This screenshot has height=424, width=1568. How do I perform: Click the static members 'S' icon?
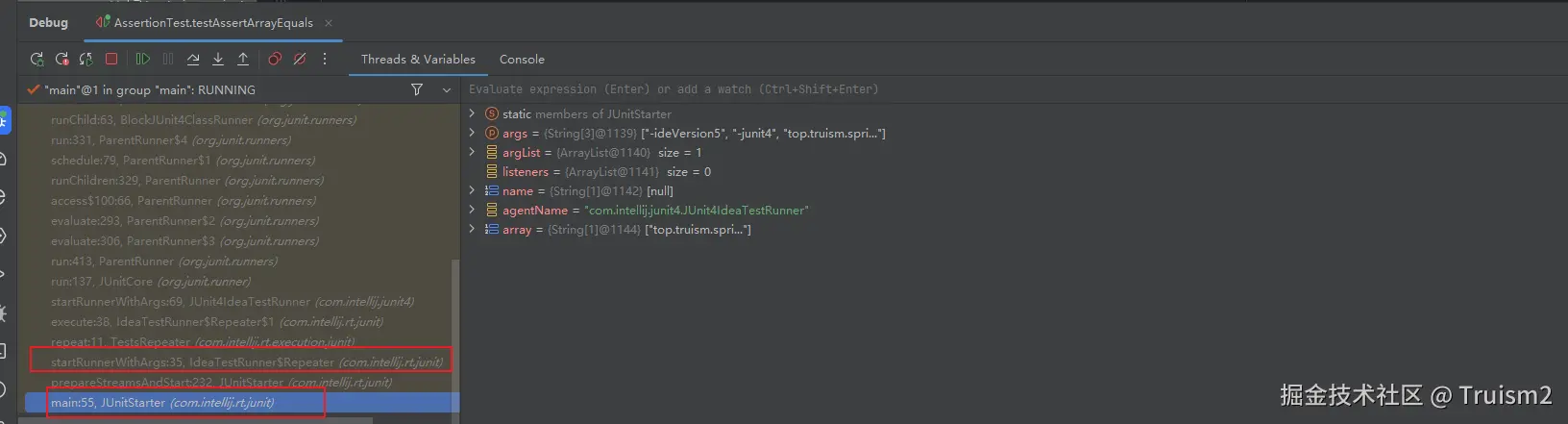coord(492,114)
